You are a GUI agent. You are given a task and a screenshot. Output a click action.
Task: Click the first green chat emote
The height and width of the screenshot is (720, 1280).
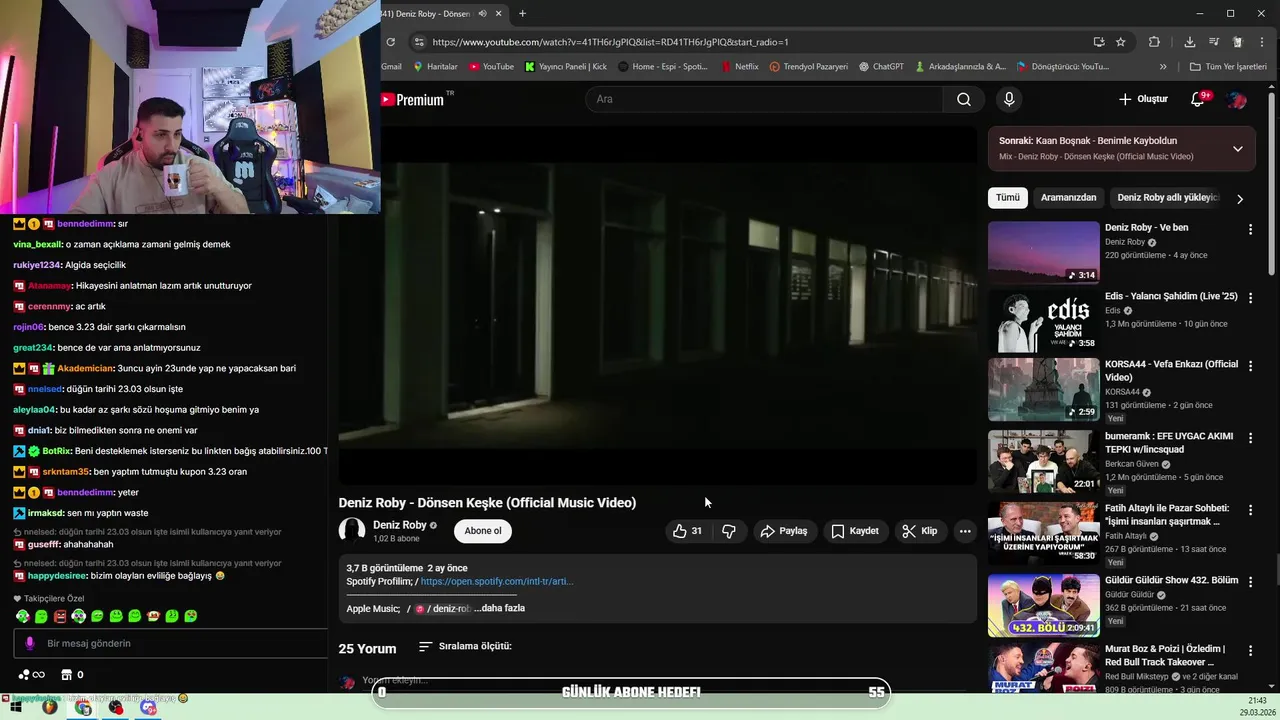tap(22, 616)
